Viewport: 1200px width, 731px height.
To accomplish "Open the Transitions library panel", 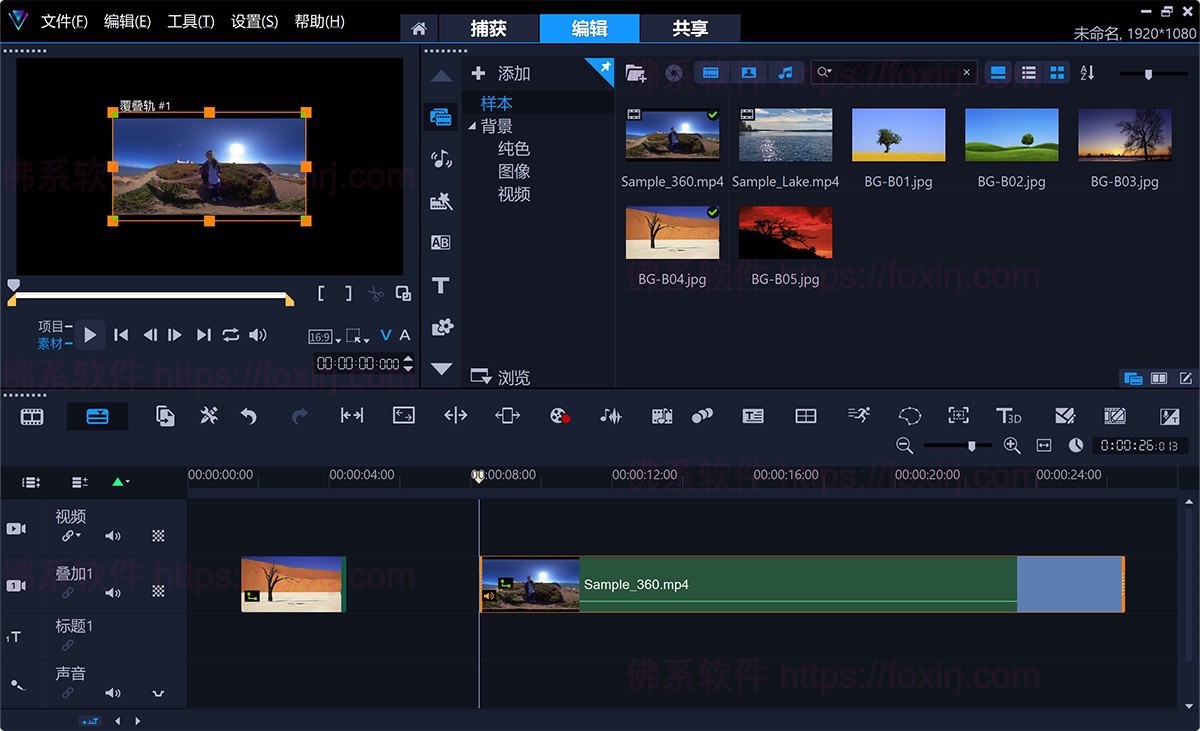I will click(440, 242).
